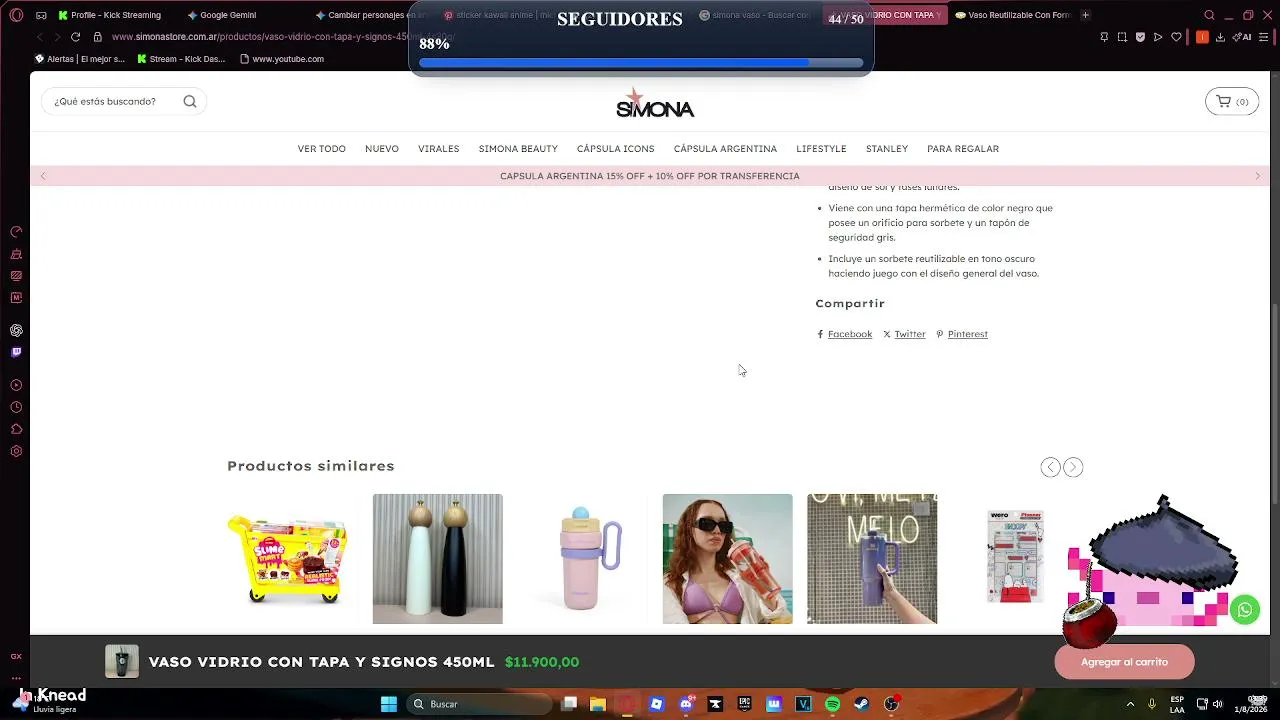Click the Windows taskbar search box
1280x720 pixels.
click(x=479, y=704)
